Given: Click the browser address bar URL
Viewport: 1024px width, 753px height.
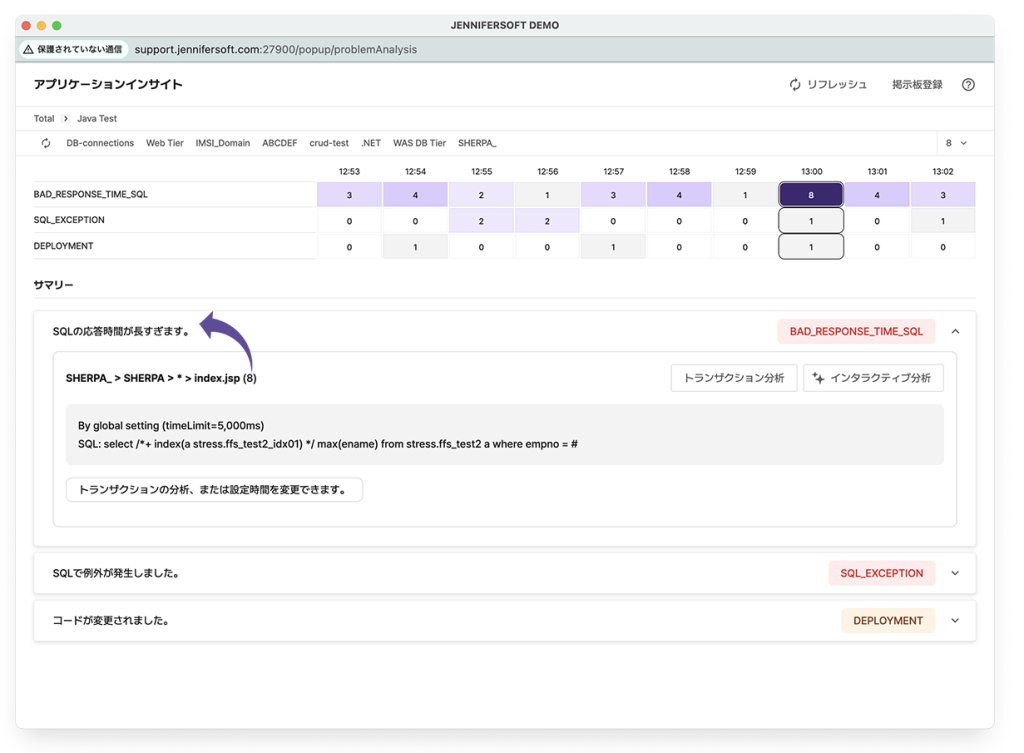Looking at the screenshot, I should 276,49.
